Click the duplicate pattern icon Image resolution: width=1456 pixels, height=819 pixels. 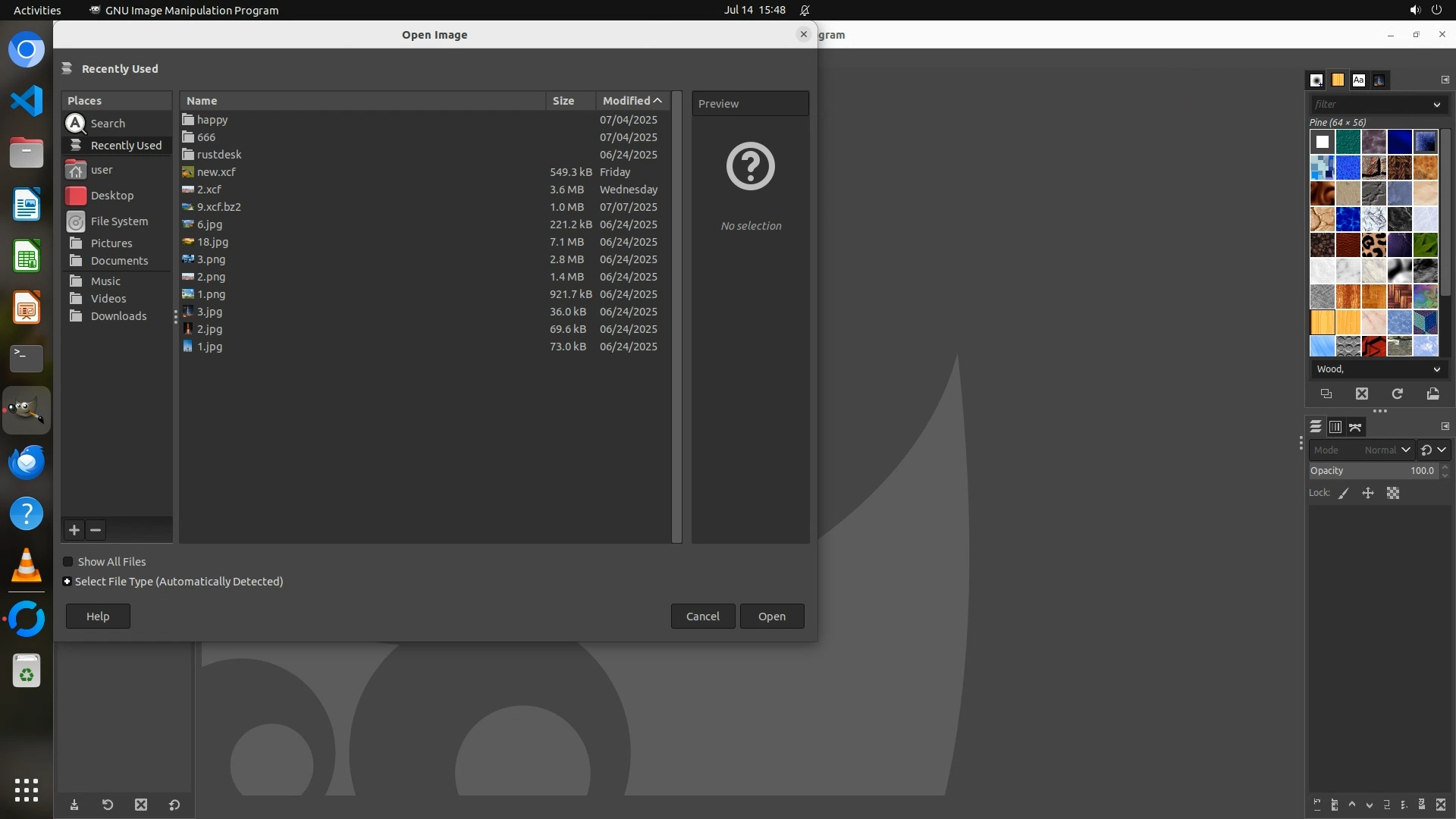1326,394
